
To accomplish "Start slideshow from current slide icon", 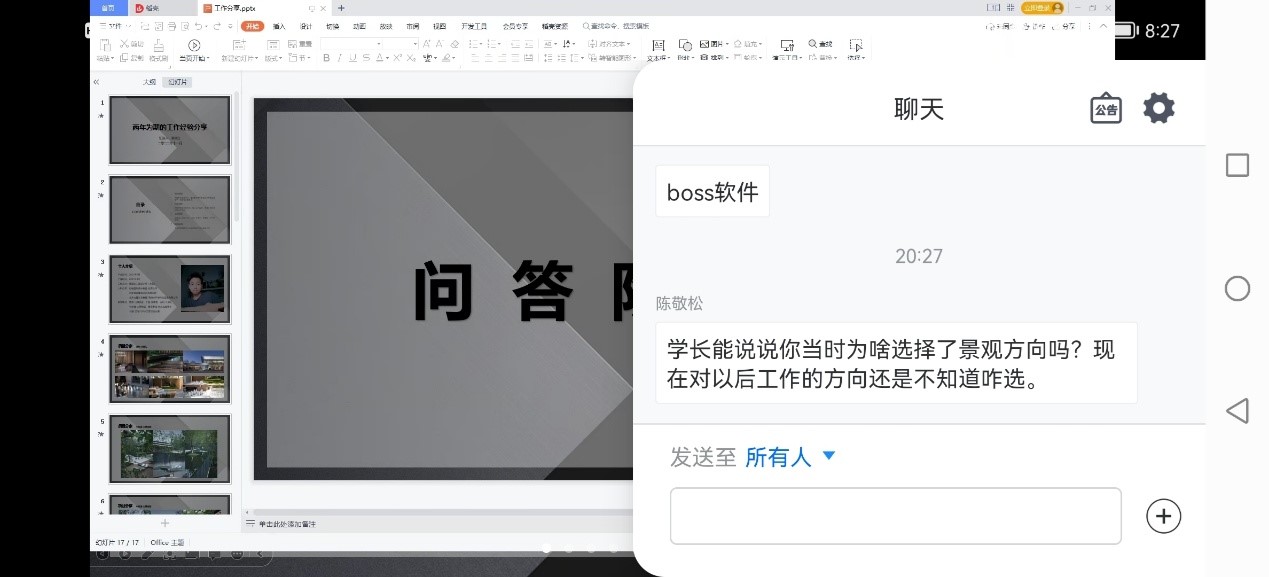I will (194, 46).
